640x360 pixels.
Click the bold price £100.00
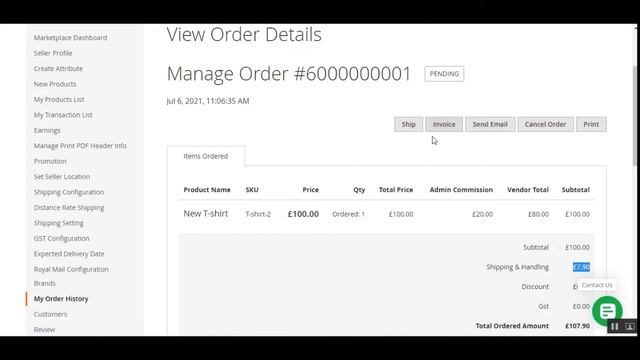[x=303, y=214]
